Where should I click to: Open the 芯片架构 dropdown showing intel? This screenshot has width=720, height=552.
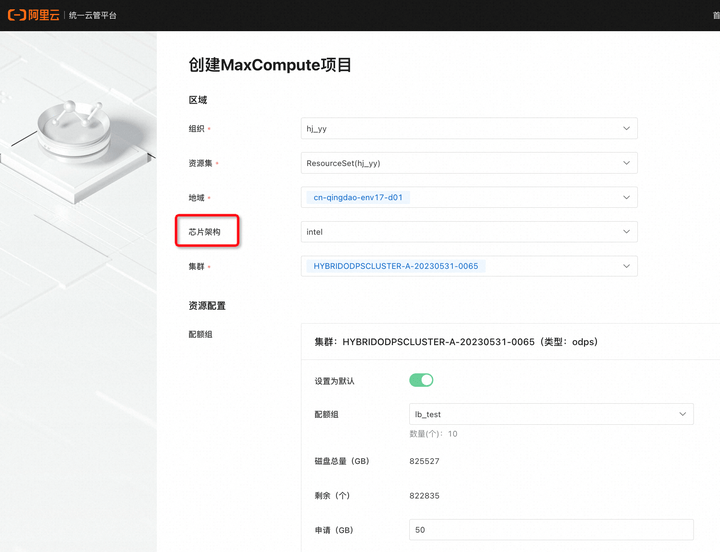point(469,232)
